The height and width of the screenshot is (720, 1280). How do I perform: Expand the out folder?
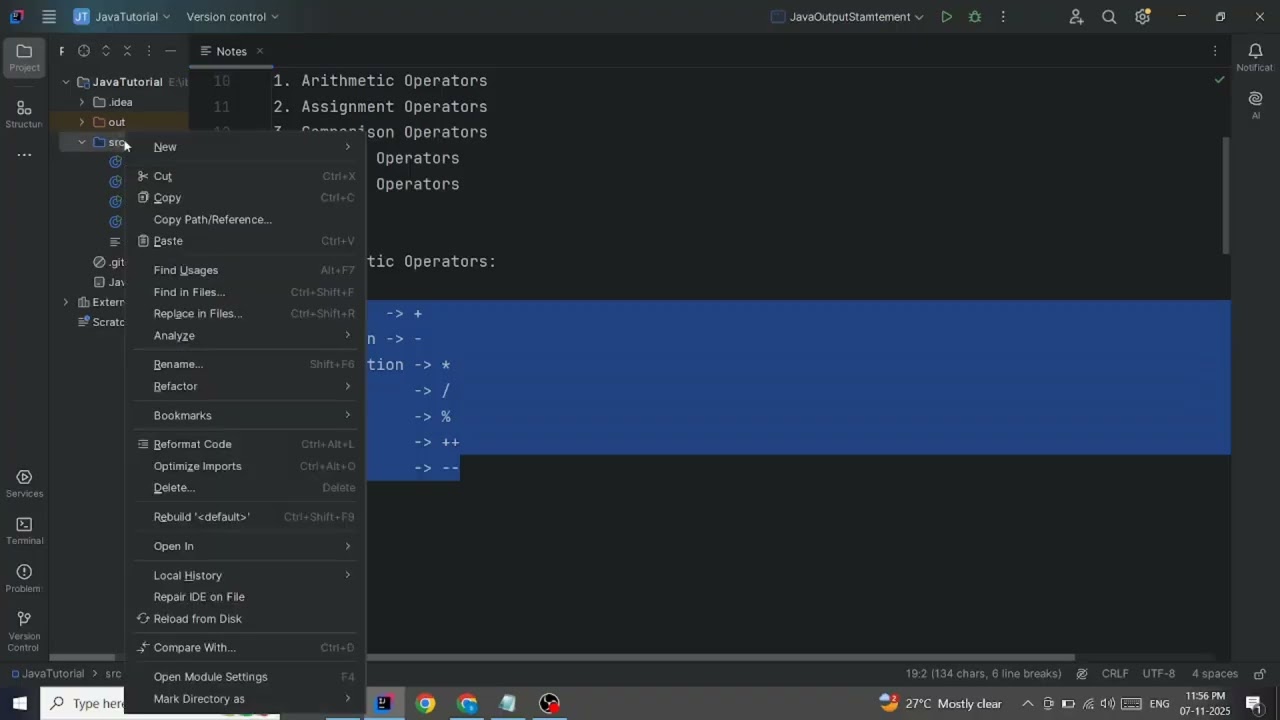pyautogui.click(x=82, y=122)
